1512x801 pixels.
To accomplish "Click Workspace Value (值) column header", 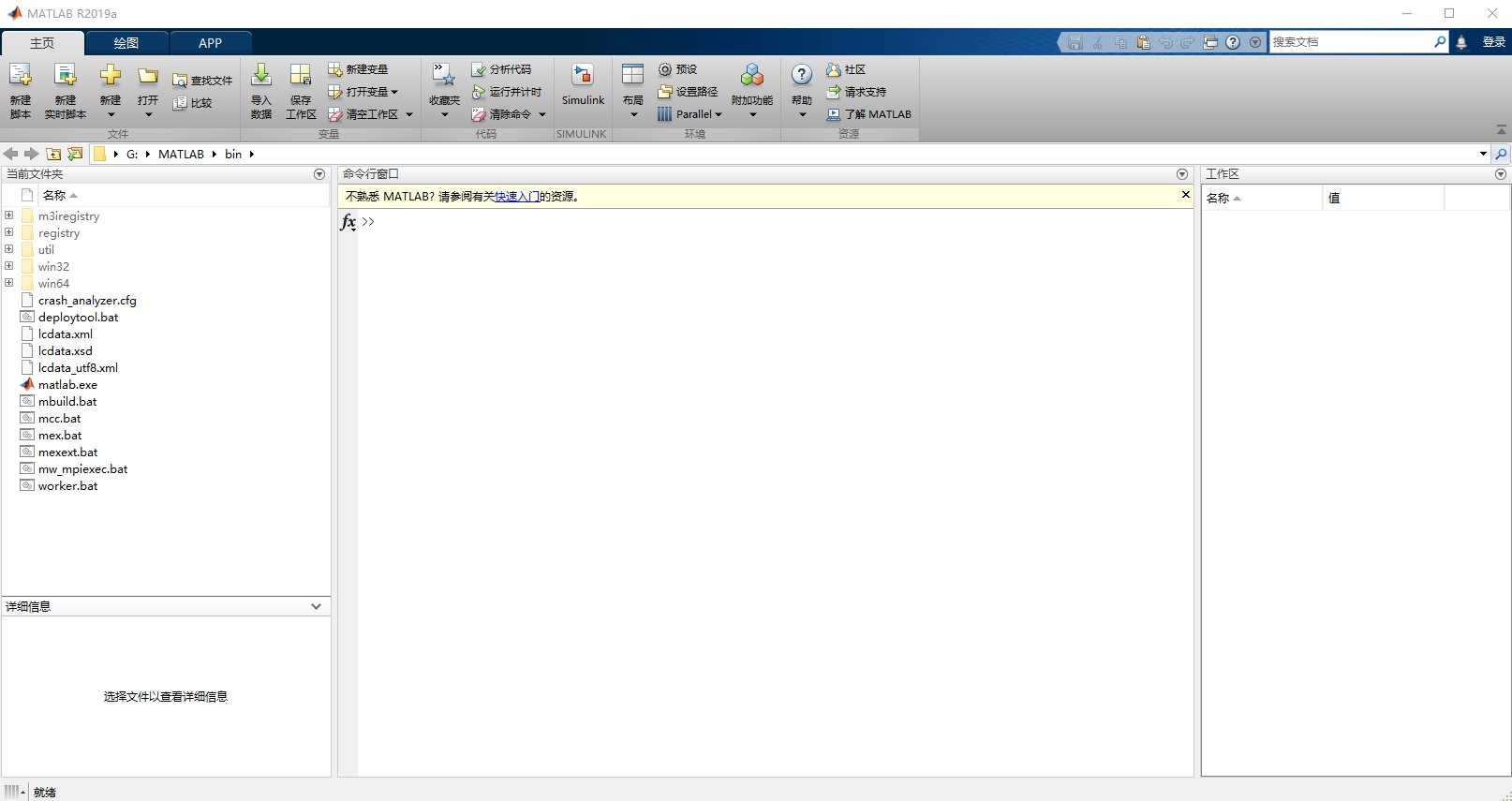I will pyautogui.click(x=1383, y=198).
